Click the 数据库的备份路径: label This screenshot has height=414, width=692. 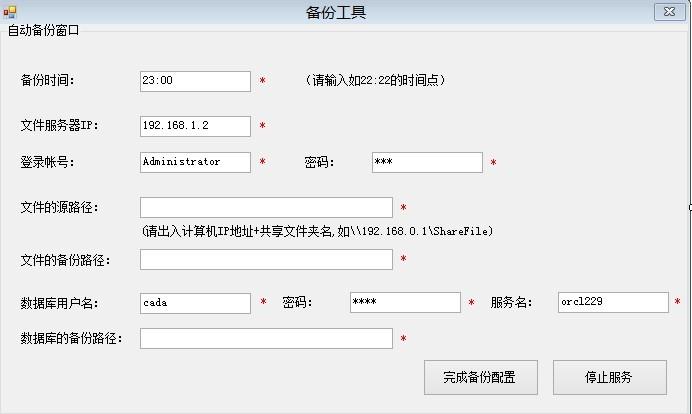pyautogui.click(x=71, y=339)
